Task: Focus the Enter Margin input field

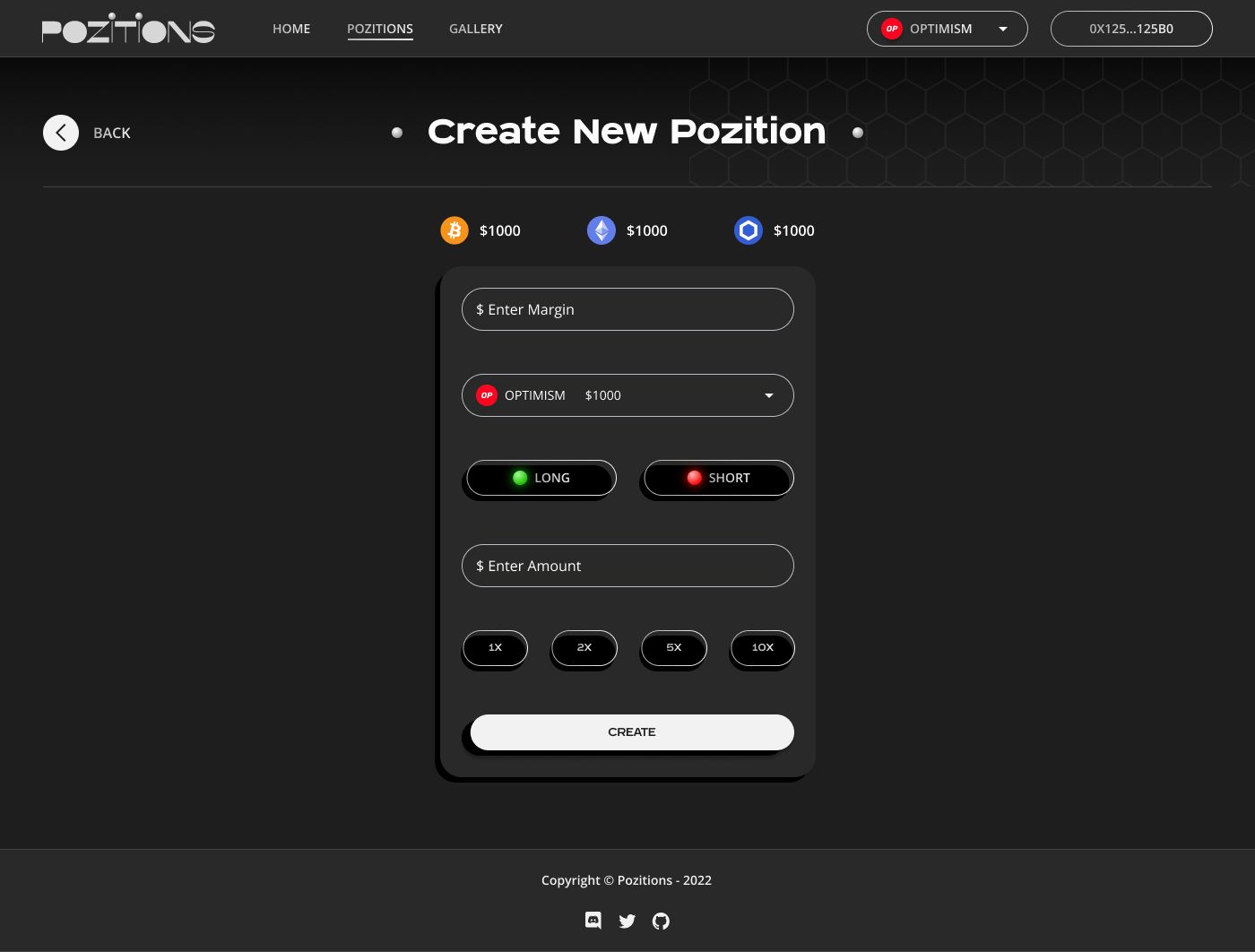Action: [627, 309]
